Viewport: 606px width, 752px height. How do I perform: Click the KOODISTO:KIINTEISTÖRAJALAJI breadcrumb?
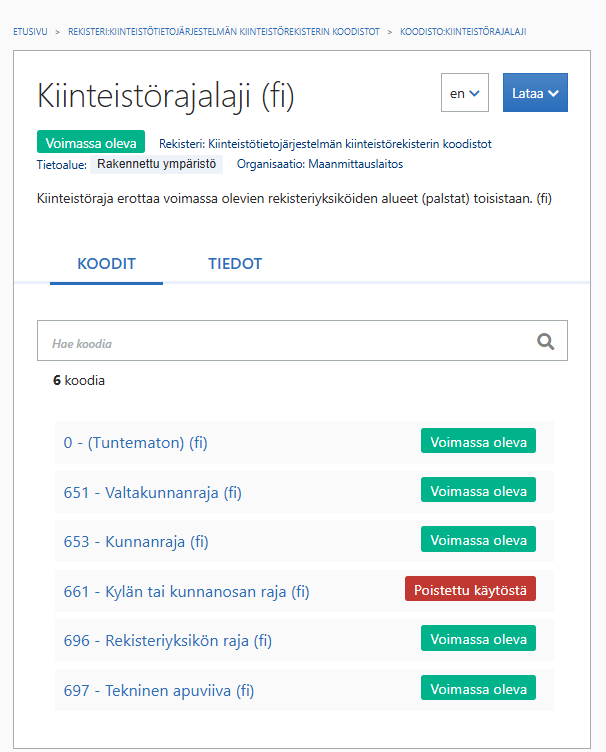coord(463,32)
